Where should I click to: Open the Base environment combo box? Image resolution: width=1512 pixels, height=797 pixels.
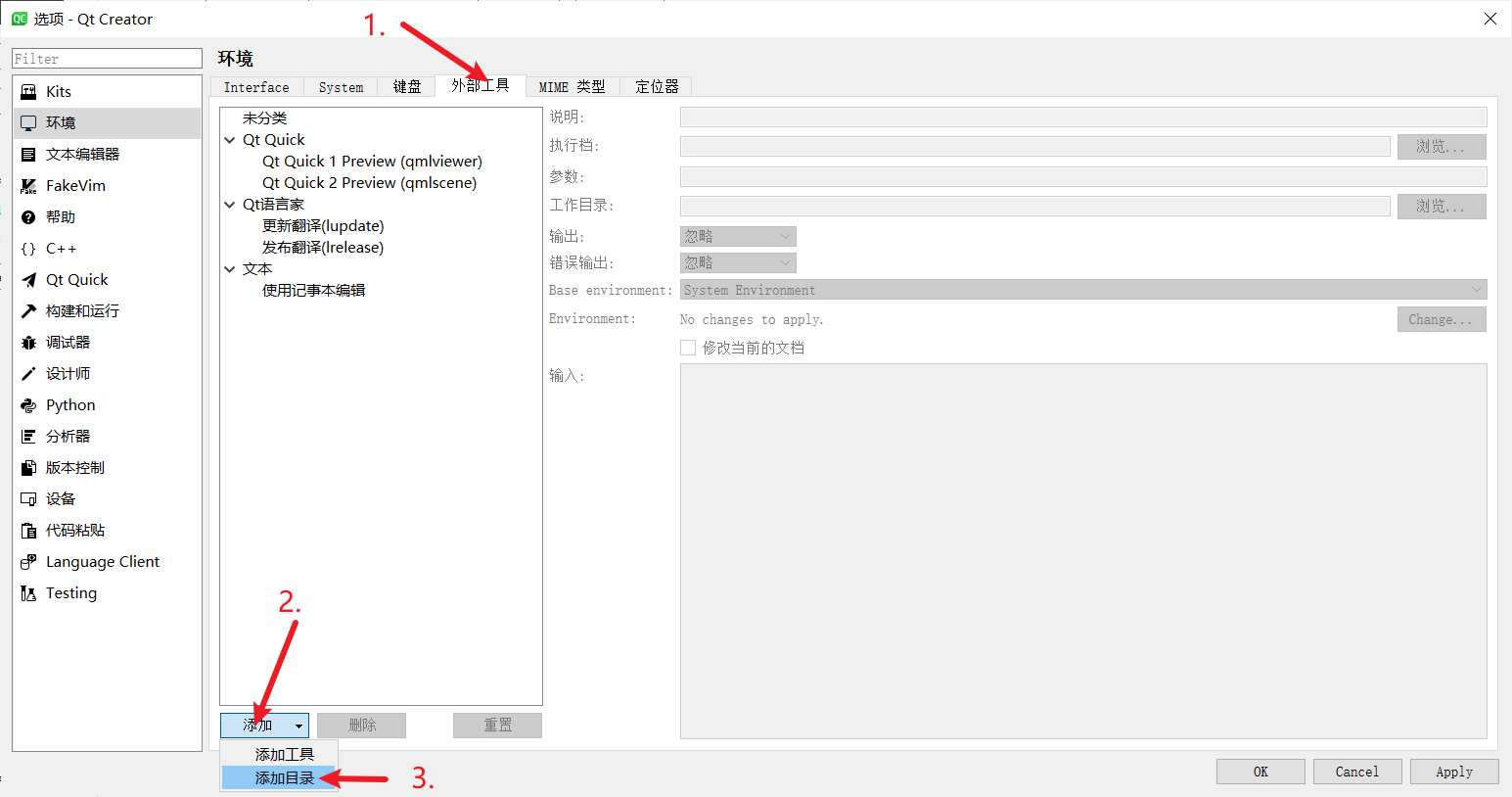coord(1083,290)
